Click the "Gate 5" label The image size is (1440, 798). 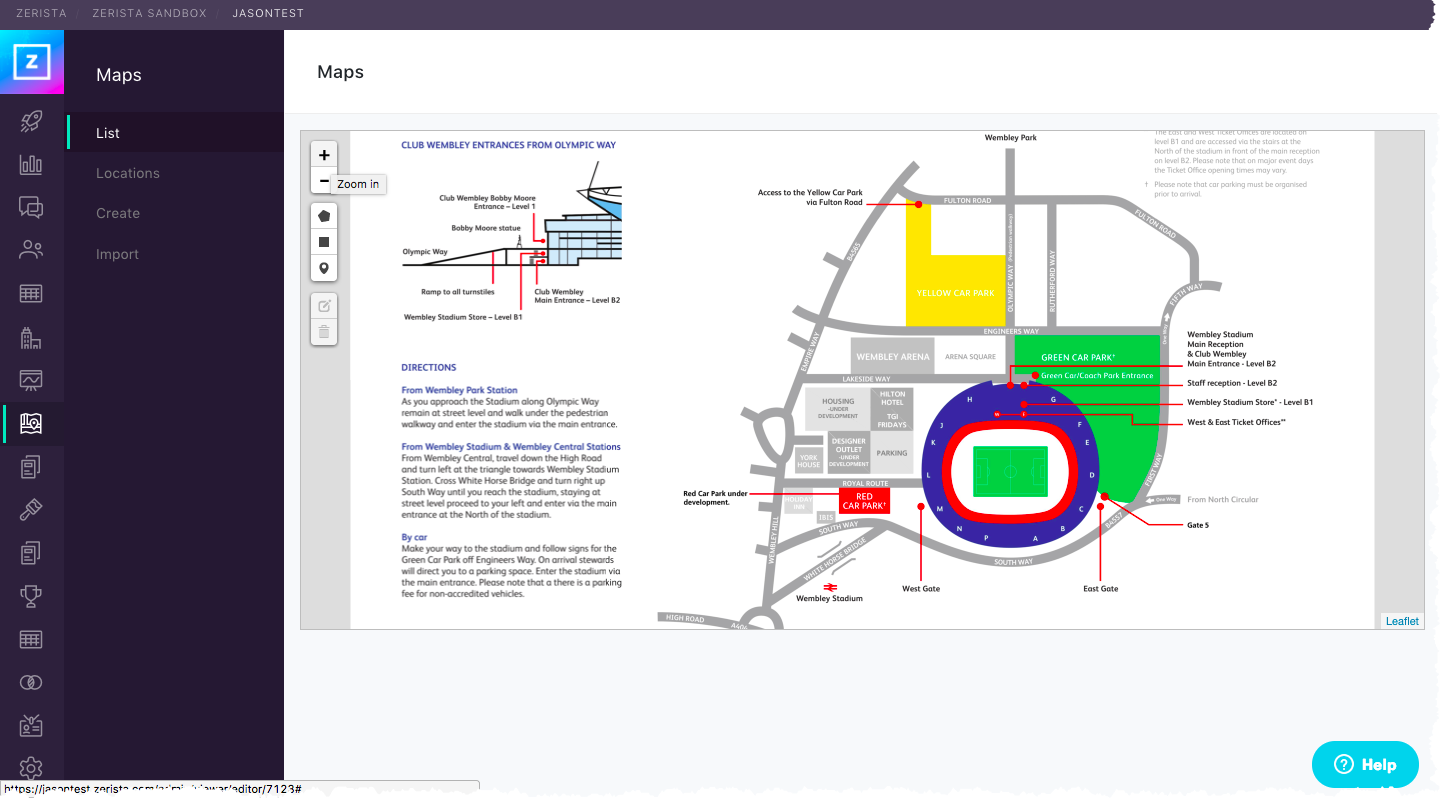coord(1197,525)
